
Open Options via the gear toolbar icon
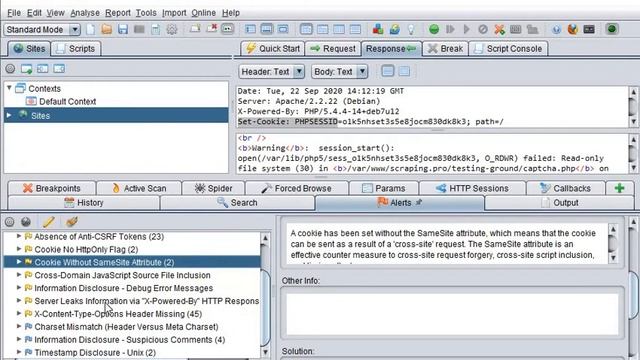coord(172,29)
